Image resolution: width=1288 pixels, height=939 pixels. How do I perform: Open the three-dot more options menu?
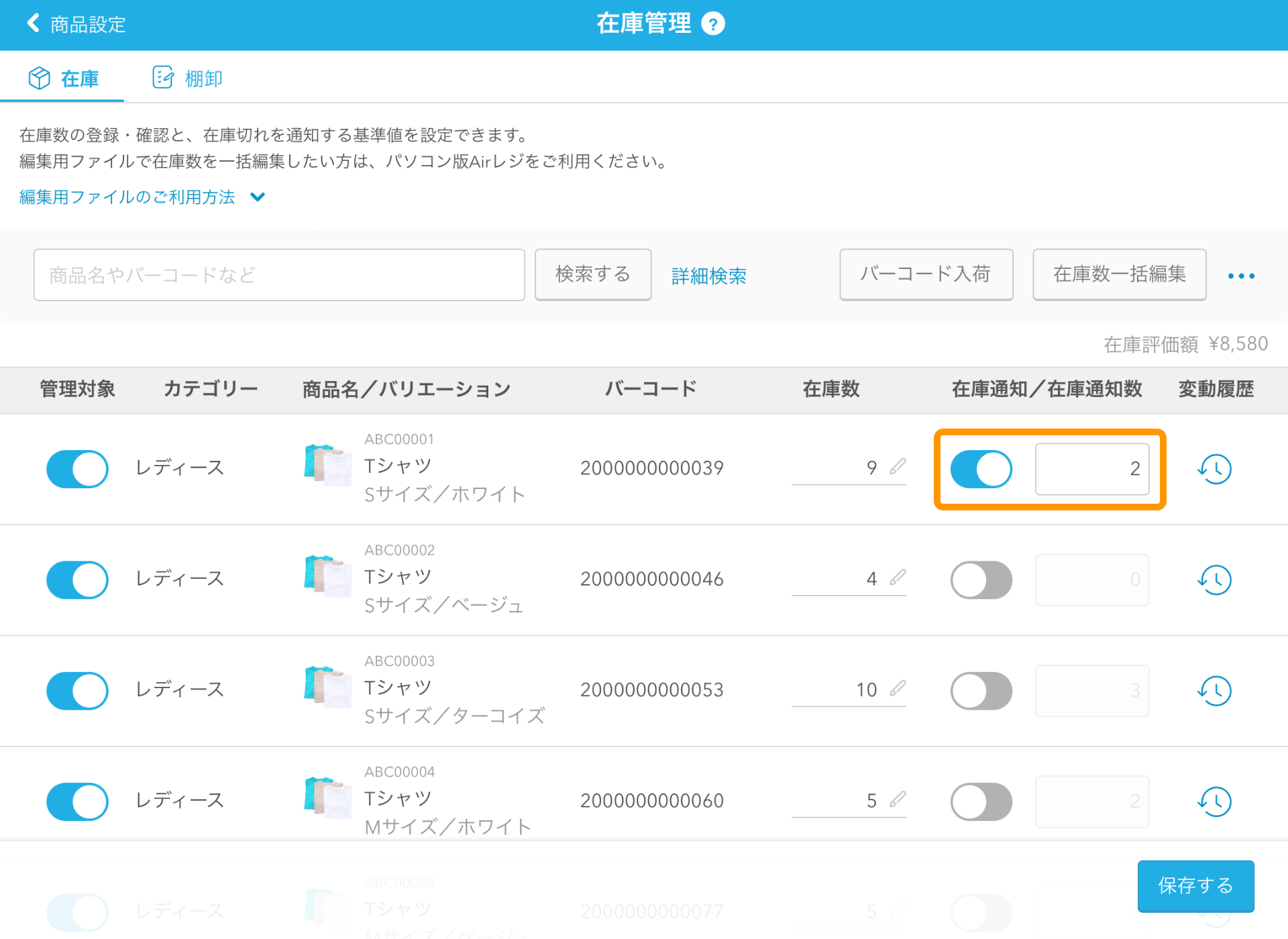click(x=1241, y=276)
